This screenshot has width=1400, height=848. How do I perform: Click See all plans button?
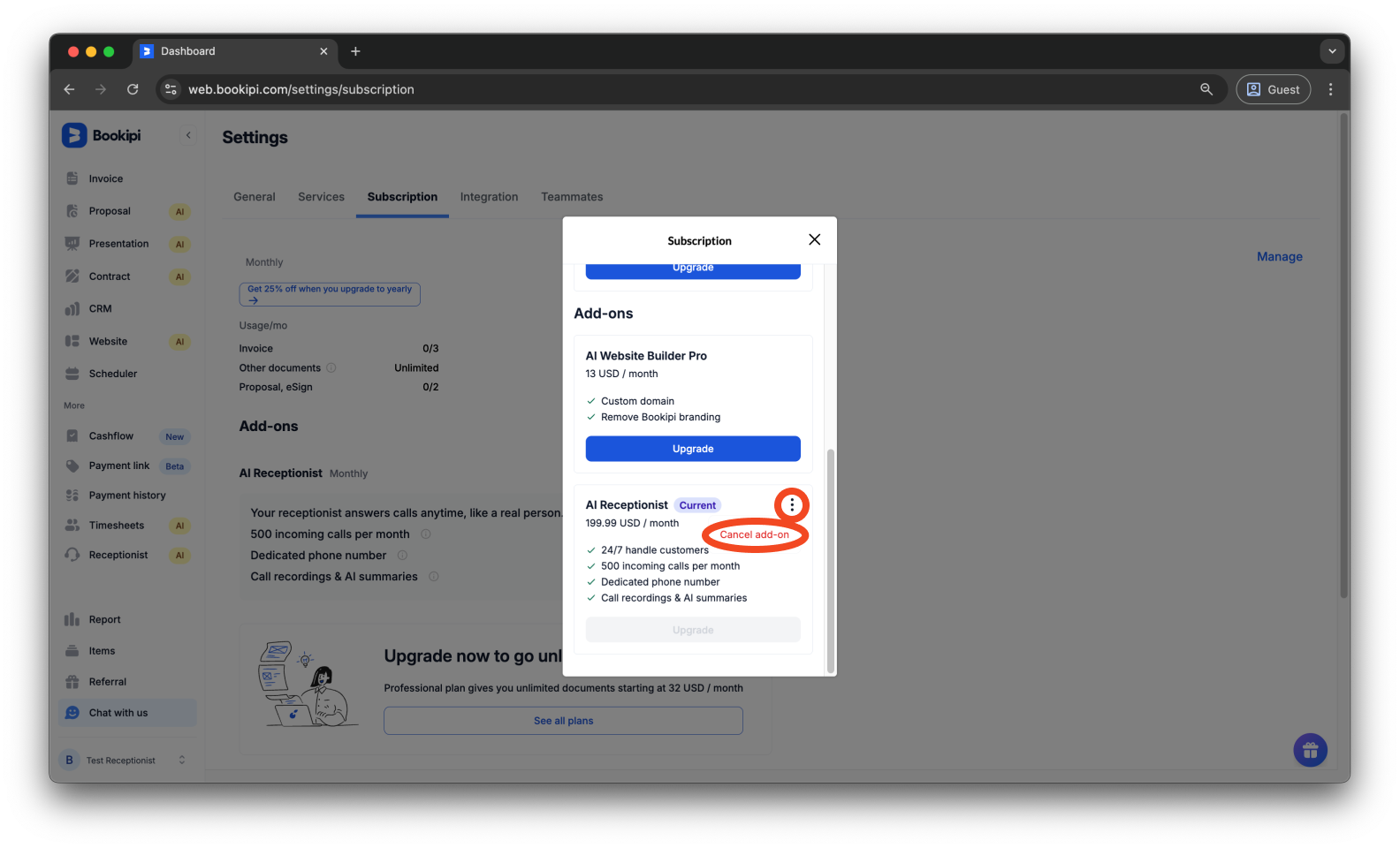(x=563, y=721)
